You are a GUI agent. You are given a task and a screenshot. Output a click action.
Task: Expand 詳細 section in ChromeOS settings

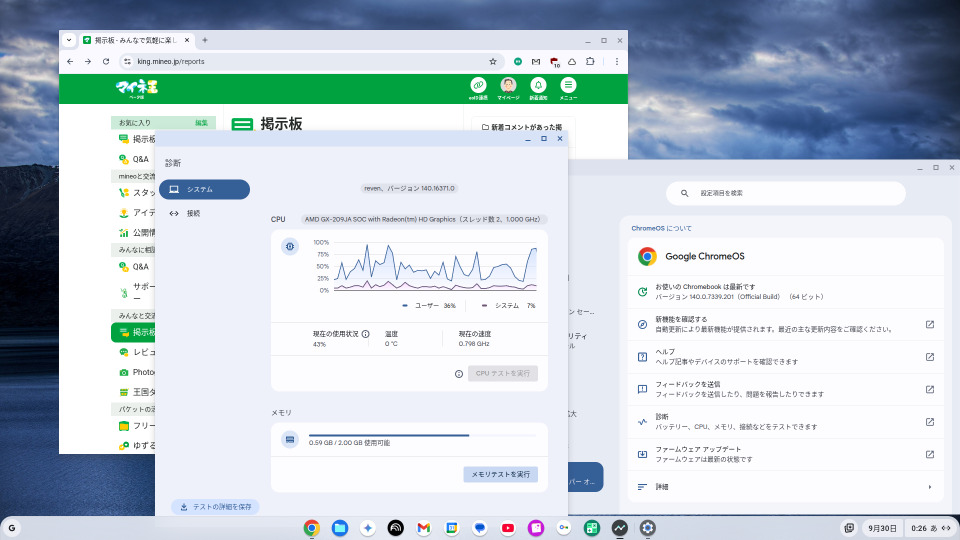(x=784, y=487)
